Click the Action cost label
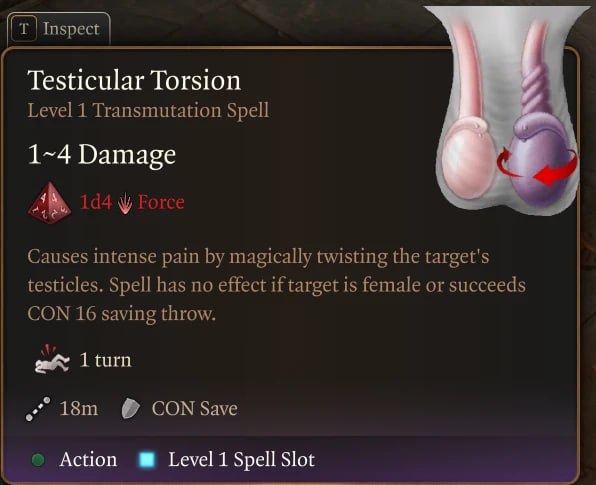The width and height of the screenshot is (596, 485). pos(88,460)
